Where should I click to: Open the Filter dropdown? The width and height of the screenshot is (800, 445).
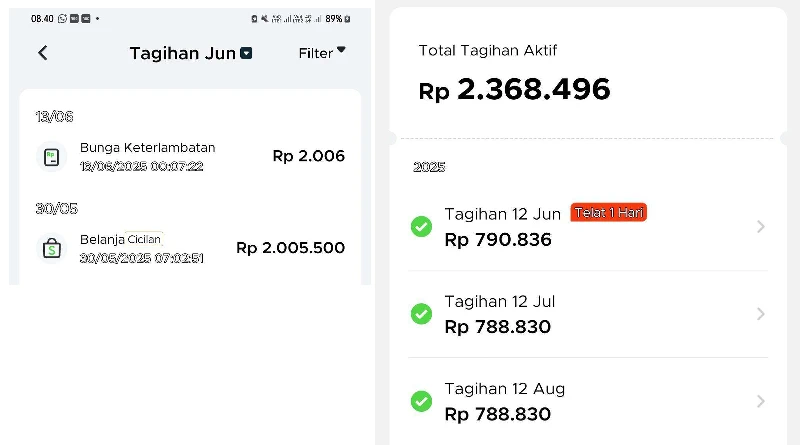[322, 53]
